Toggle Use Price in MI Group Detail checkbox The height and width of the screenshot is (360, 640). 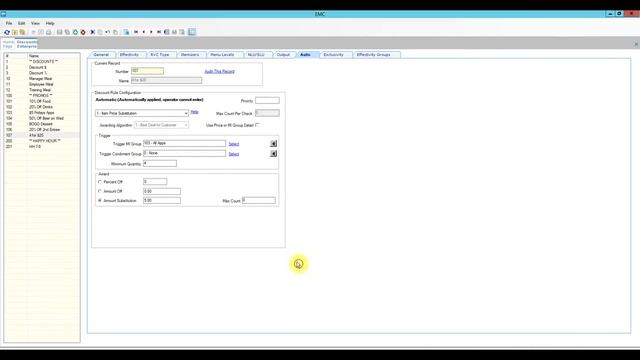tap(258, 125)
